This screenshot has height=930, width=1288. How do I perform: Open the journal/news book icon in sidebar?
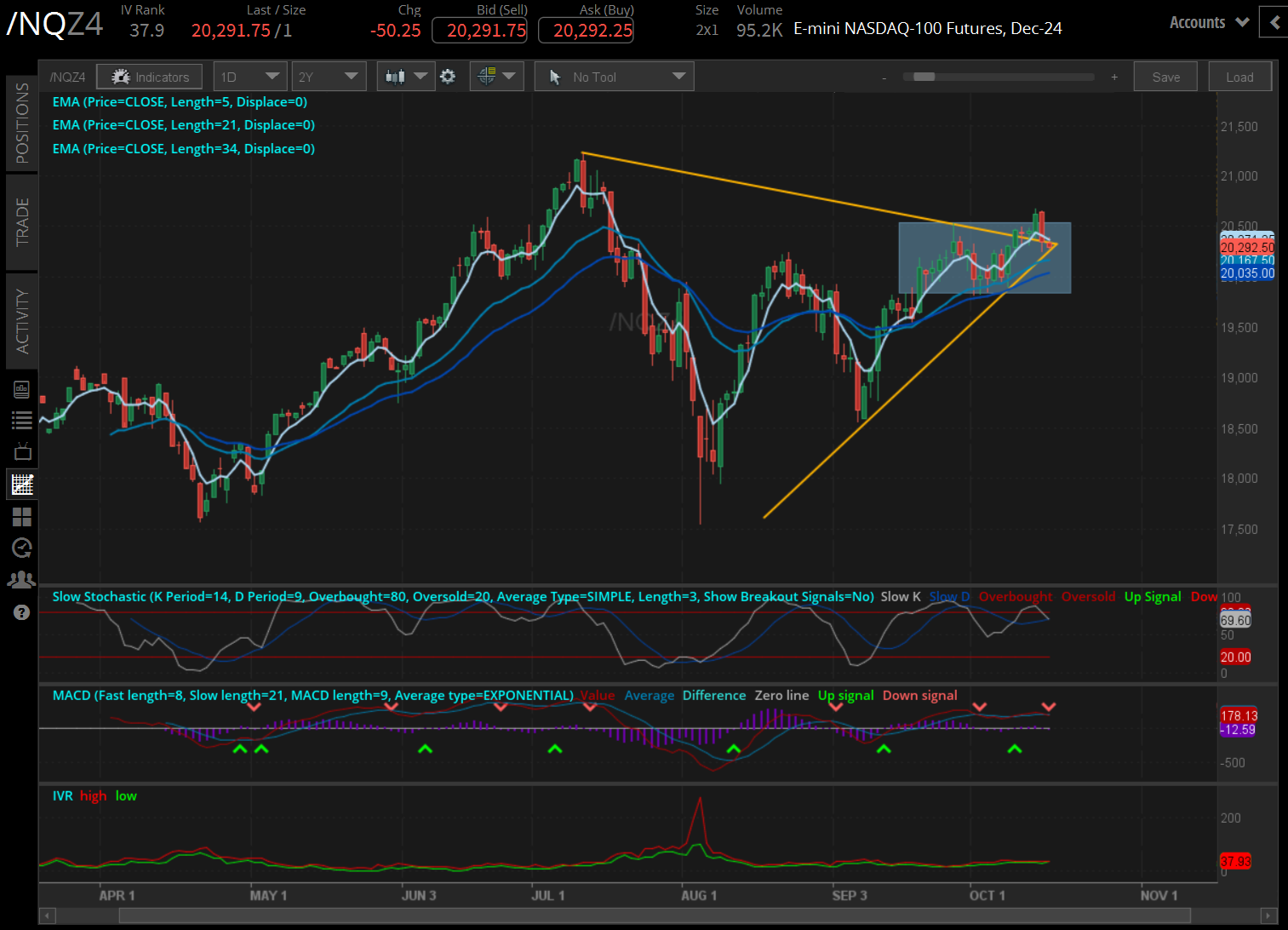pyautogui.click(x=21, y=387)
